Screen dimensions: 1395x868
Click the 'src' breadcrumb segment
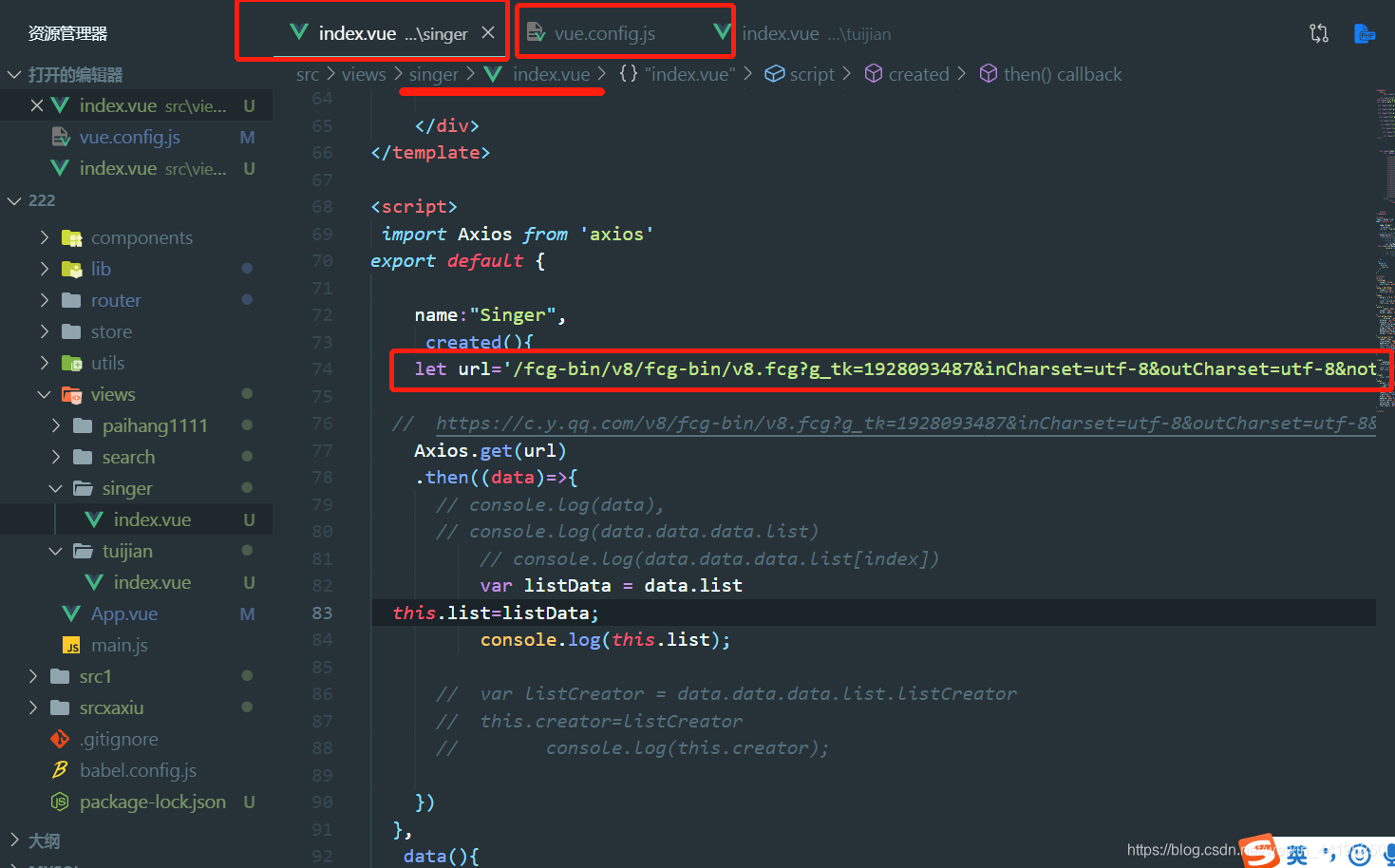pos(308,74)
